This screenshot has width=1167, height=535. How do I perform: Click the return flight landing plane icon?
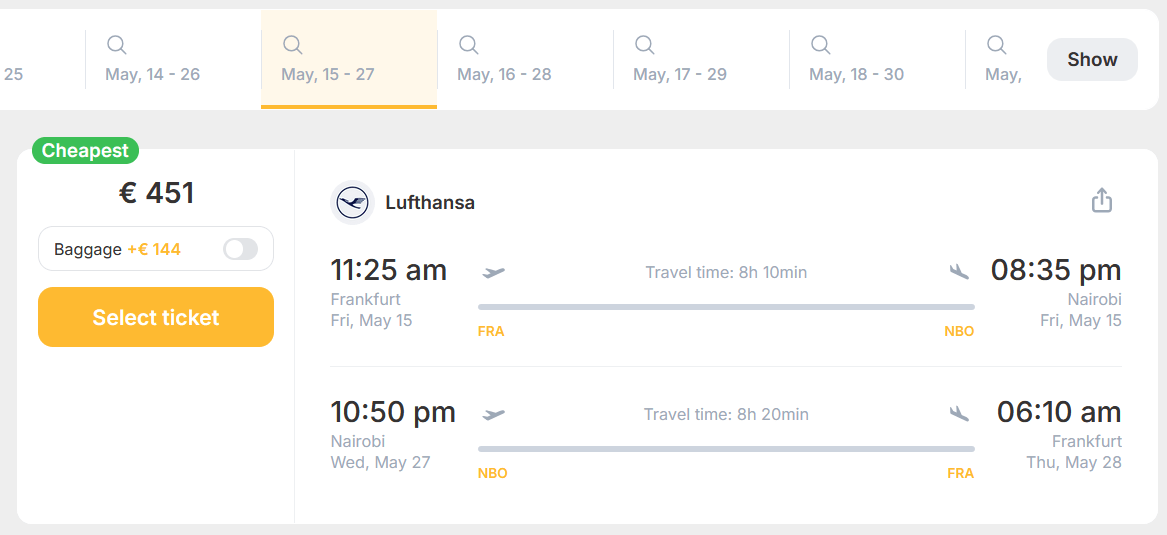959,413
